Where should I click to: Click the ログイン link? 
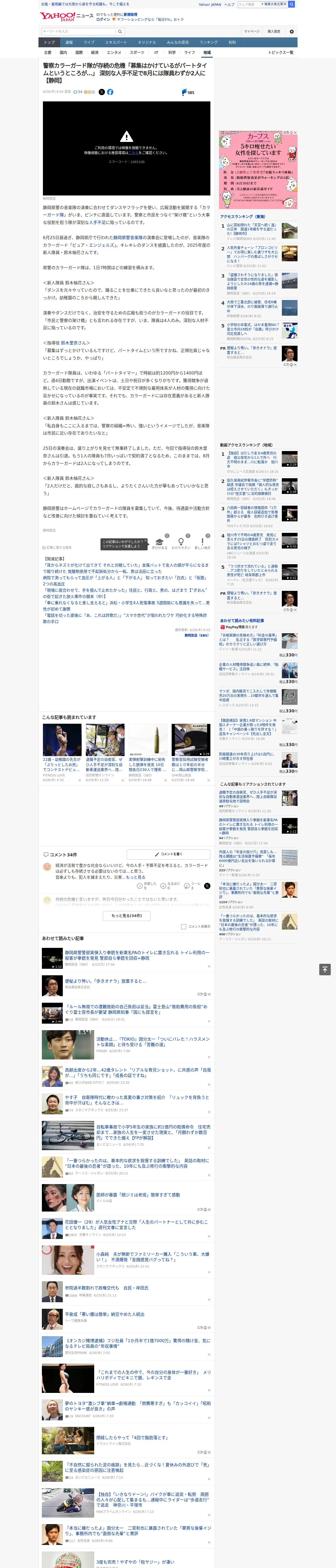coord(103,20)
